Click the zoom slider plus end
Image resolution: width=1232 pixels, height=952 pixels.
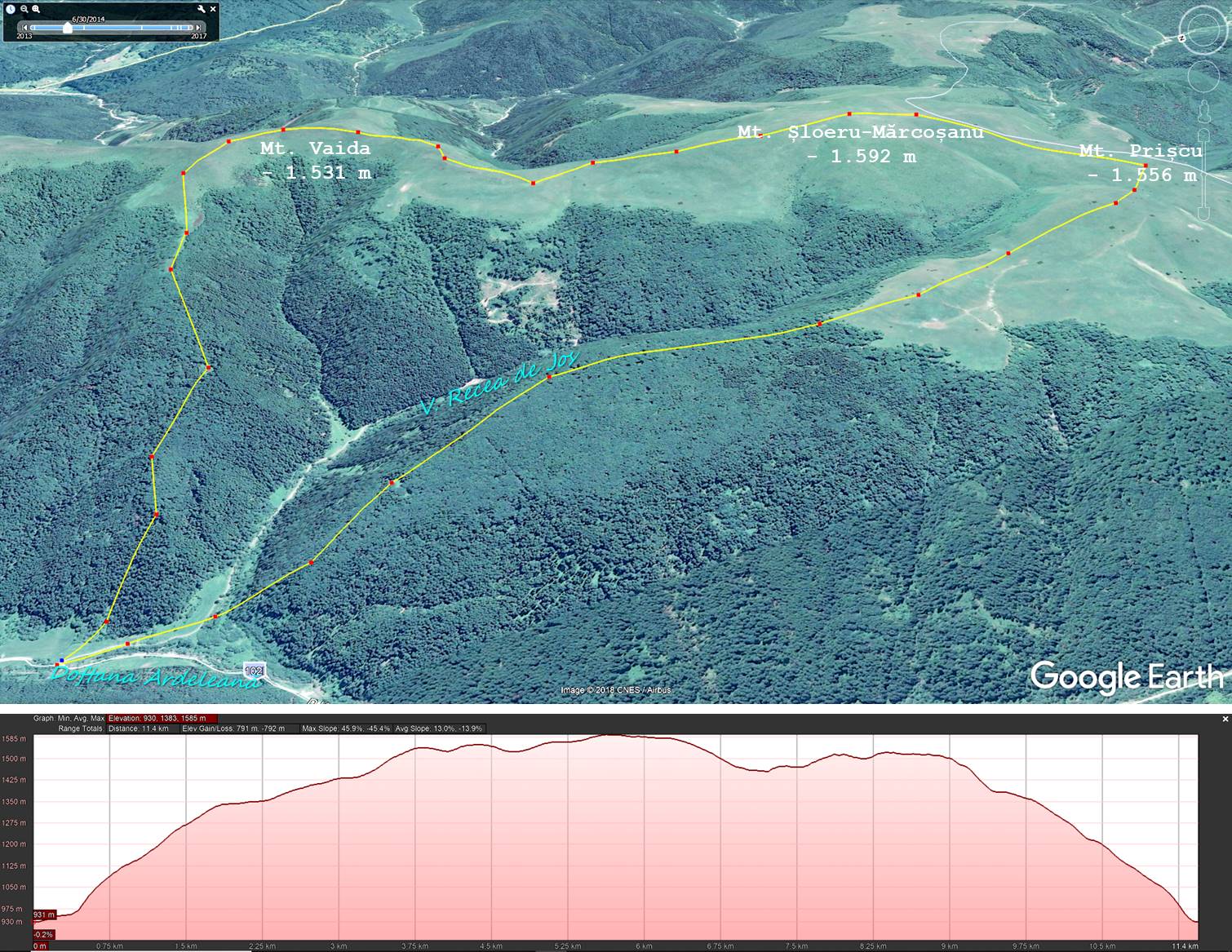tap(1203, 134)
